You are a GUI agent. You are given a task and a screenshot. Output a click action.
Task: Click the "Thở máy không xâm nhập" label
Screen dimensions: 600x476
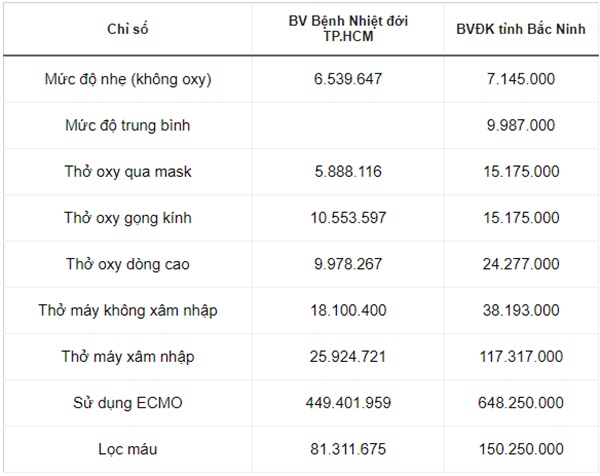[x=127, y=310]
